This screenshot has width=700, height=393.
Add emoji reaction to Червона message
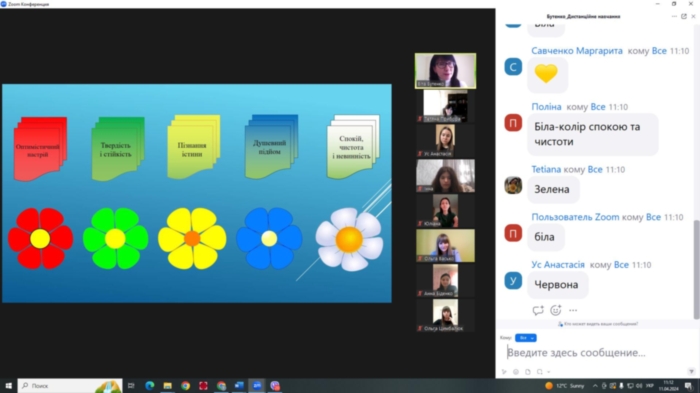[556, 310]
